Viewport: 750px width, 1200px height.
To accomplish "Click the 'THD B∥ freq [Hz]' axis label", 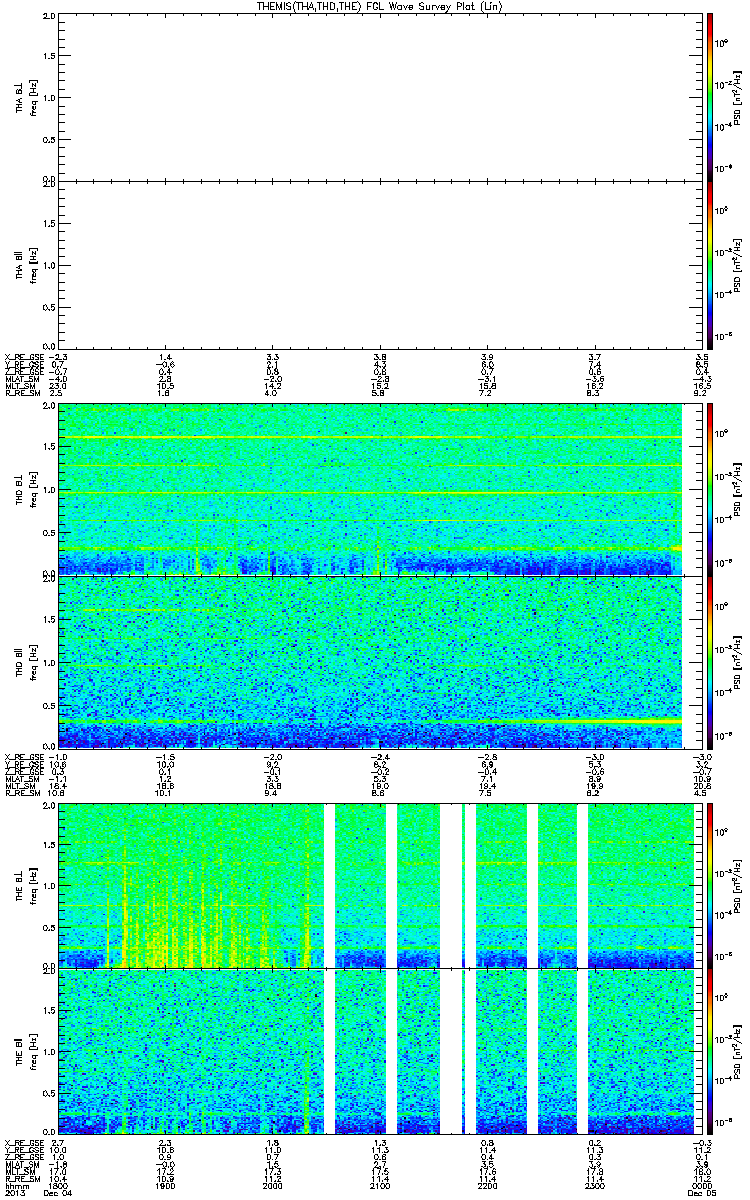I will 24,662.
